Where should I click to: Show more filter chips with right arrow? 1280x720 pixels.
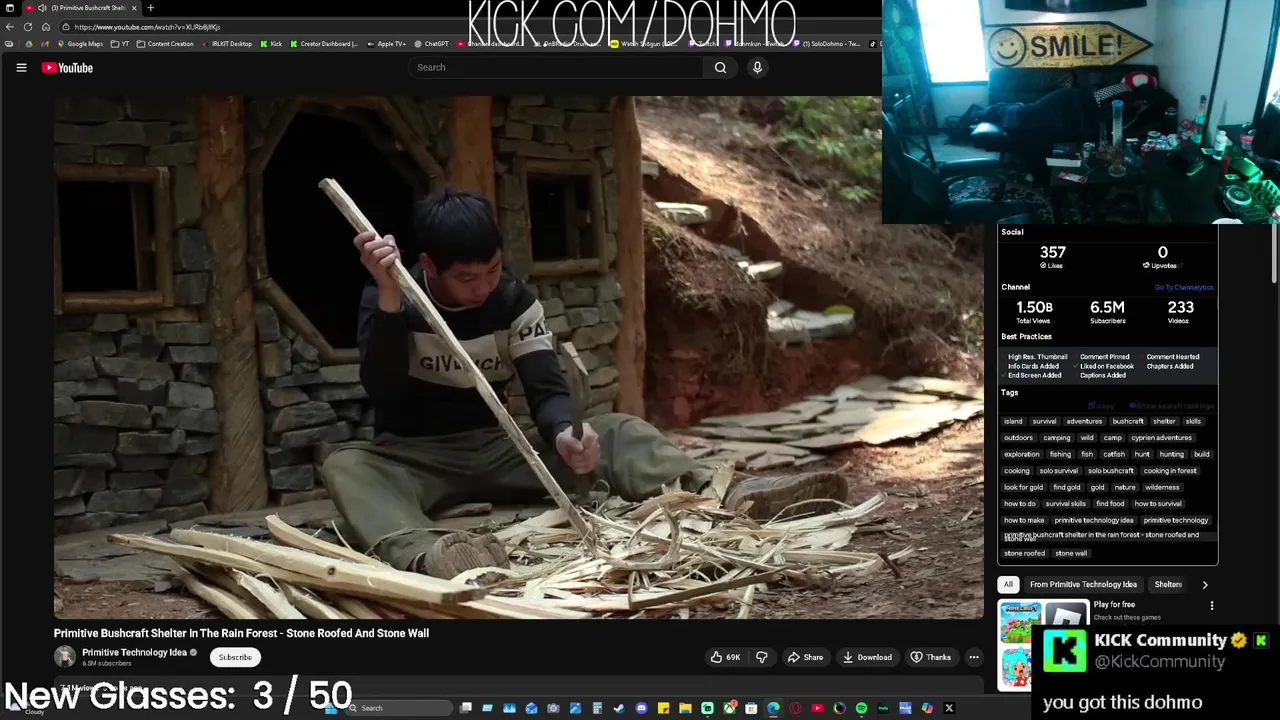pyautogui.click(x=1205, y=584)
